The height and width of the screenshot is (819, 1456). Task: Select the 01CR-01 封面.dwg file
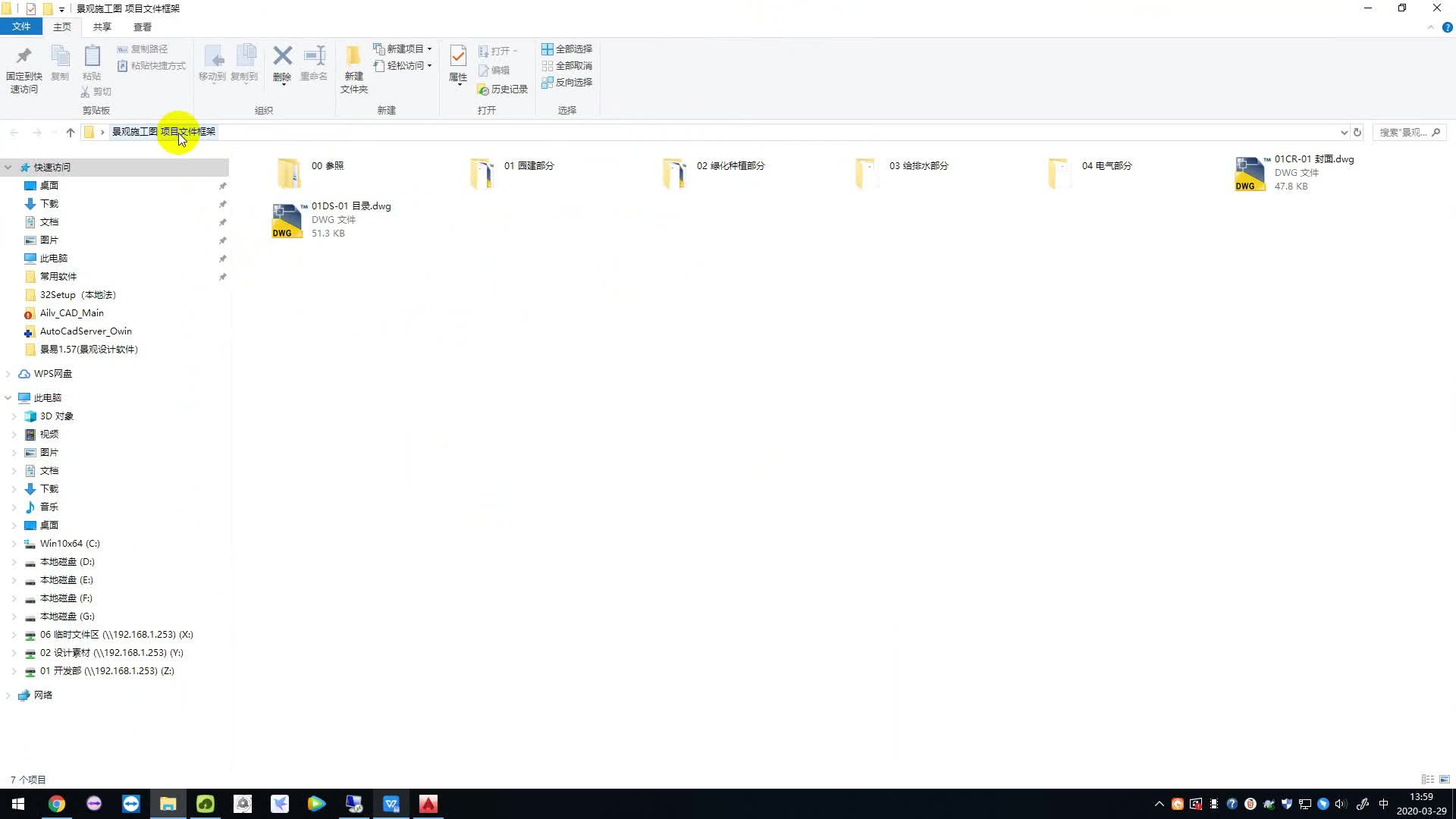point(1250,174)
